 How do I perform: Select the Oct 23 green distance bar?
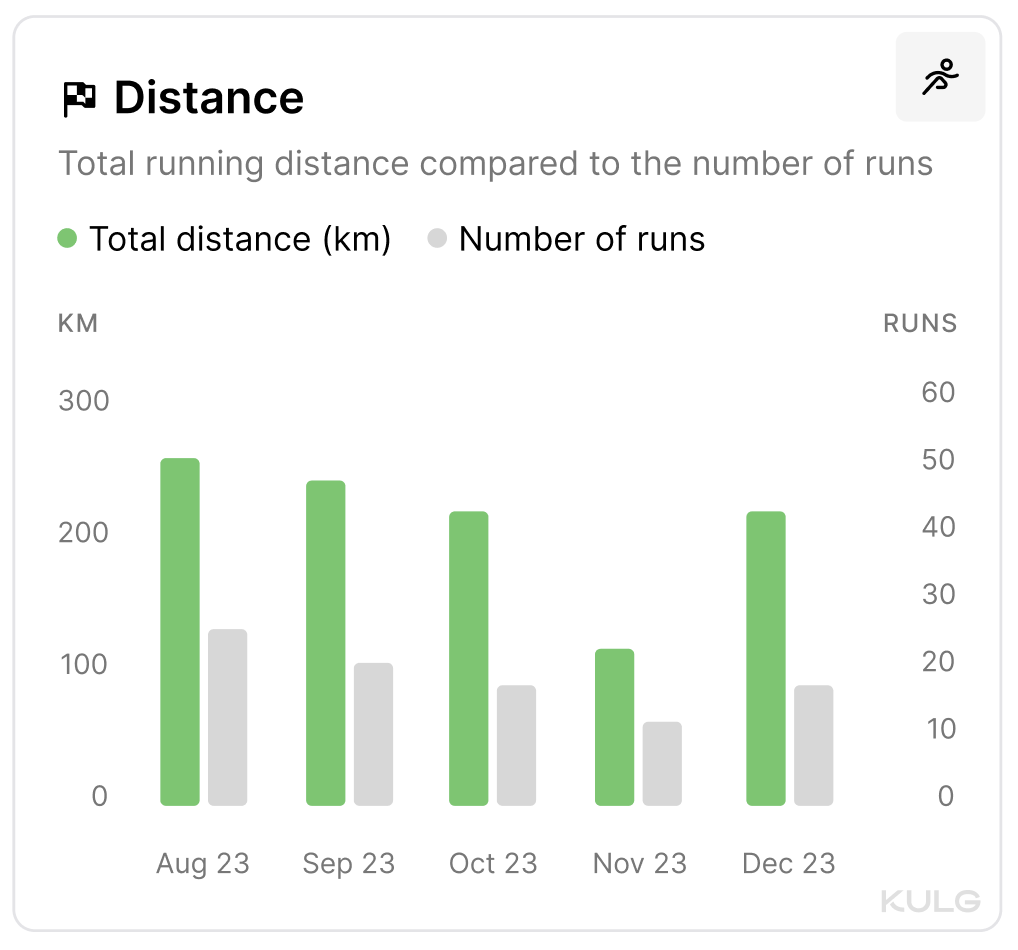click(469, 658)
